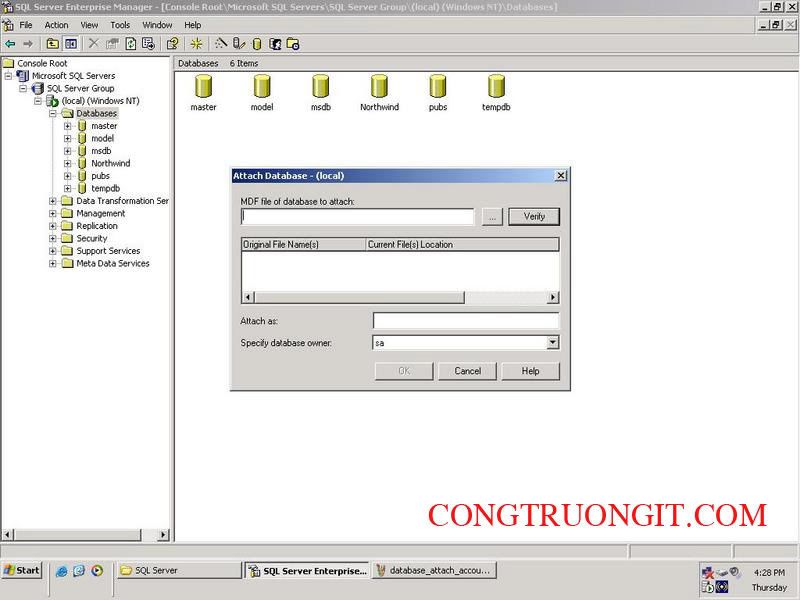Click the Export List toolbar icon
Image resolution: width=800 pixels, height=600 pixels.
(148, 44)
